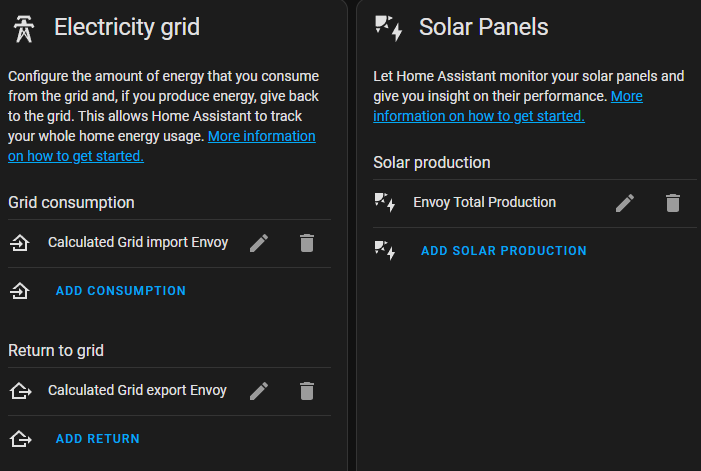The image size is (701, 471).
Task: Click icon left of Envoy Total Production
Action: 385,202
